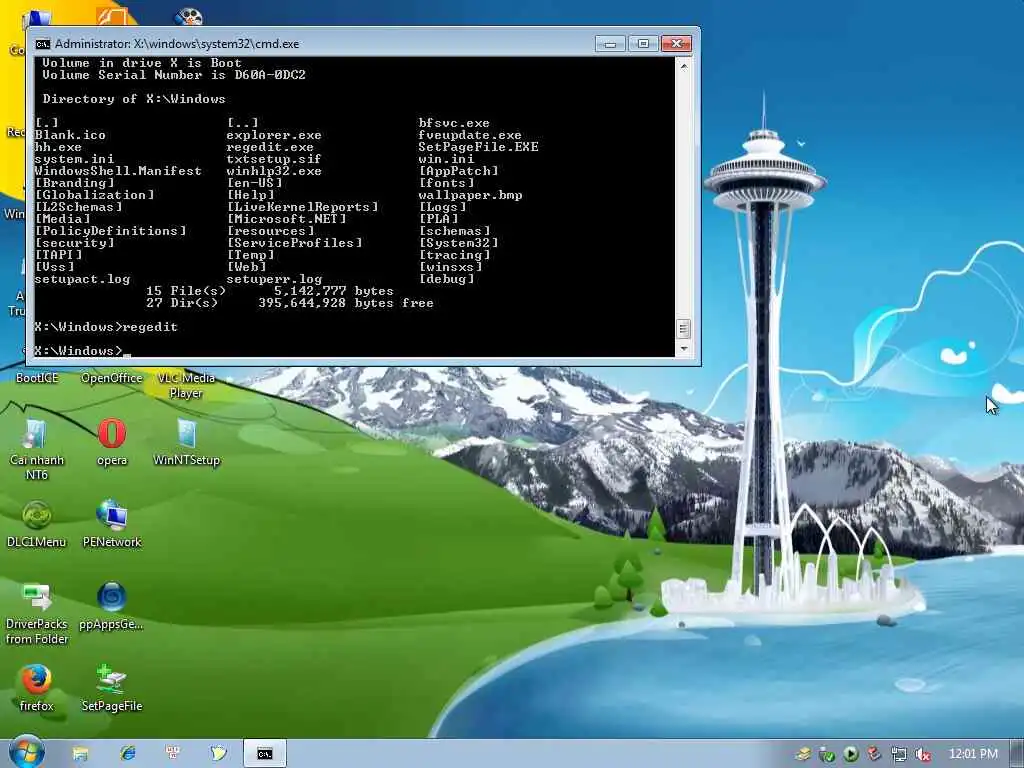Click the yellow shield-shaped taskbar icon
The width and height of the screenshot is (1024, 768).
218,753
